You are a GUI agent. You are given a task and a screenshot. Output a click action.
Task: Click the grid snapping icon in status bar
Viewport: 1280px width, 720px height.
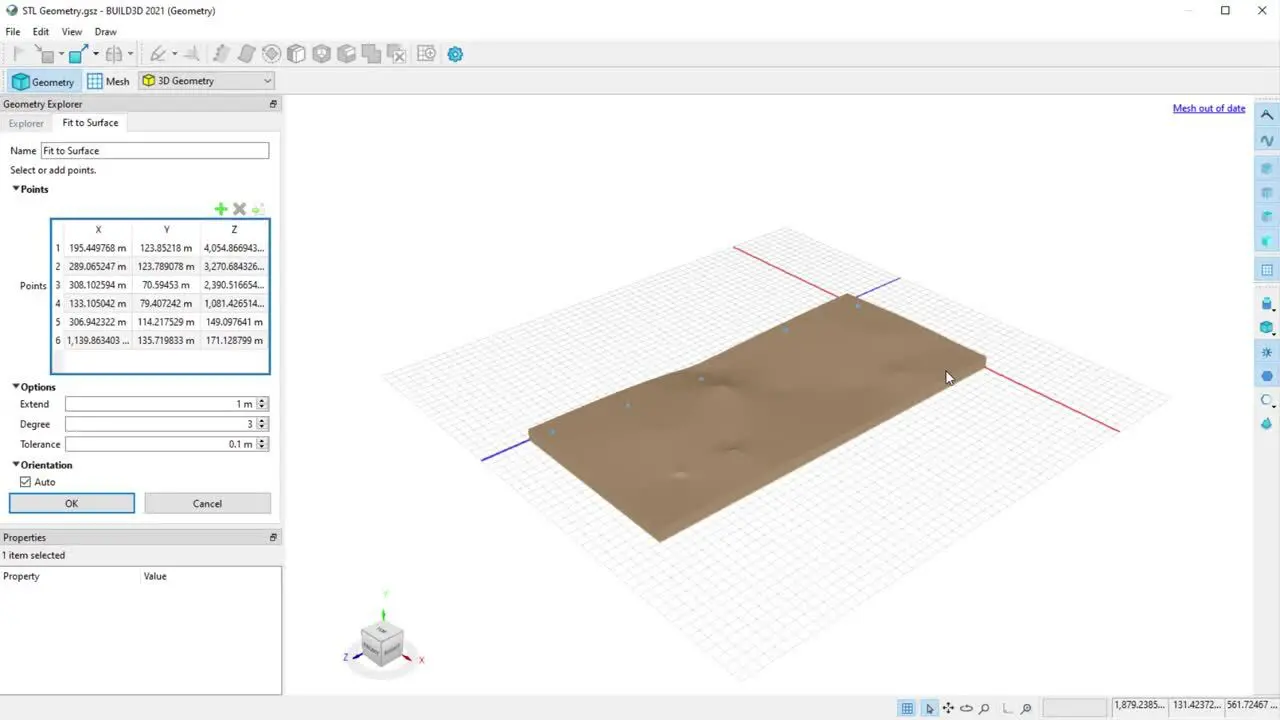pyautogui.click(x=906, y=708)
